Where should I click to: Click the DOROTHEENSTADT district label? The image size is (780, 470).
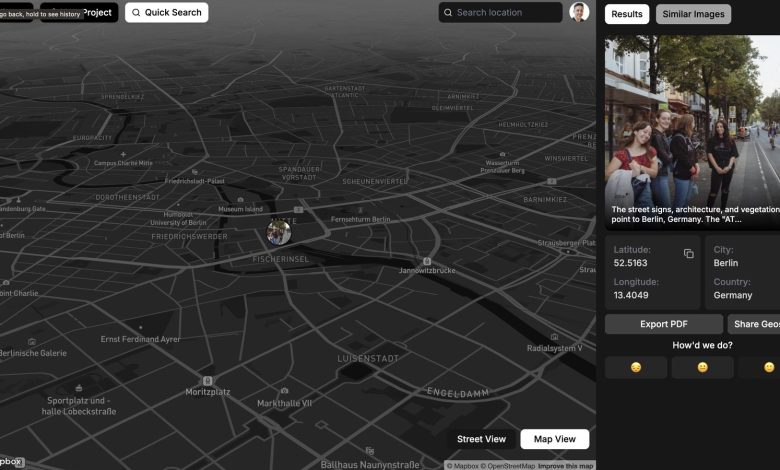pyautogui.click(x=127, y=197)
